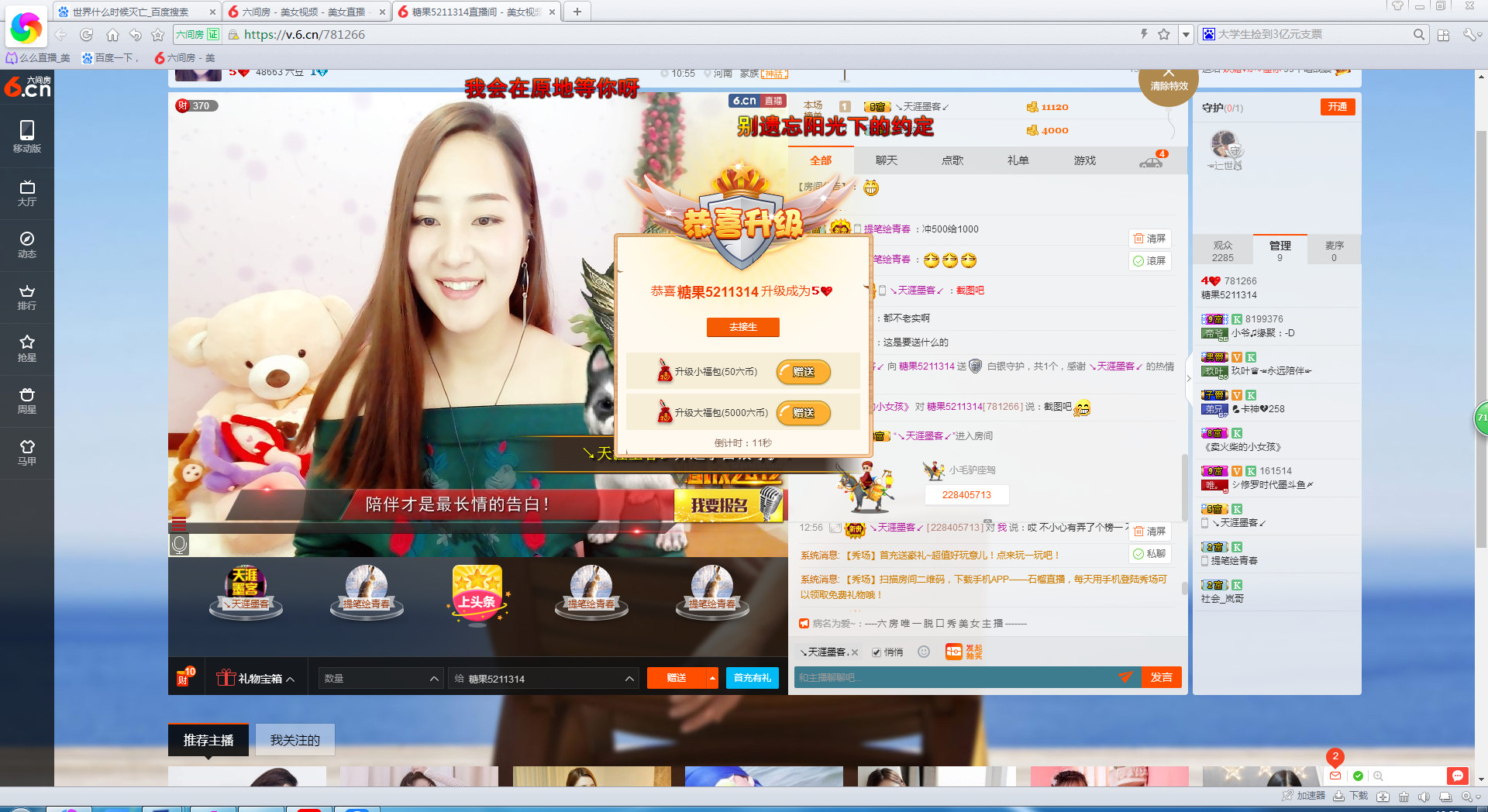Collapse the right panel with side arrow
Viewport: 1488px width, 812px height.
pos(1189,378)
